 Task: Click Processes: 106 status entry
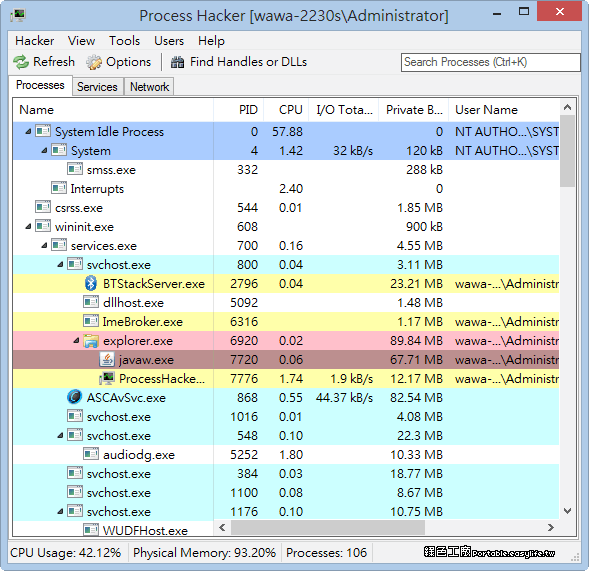(326, 553)
